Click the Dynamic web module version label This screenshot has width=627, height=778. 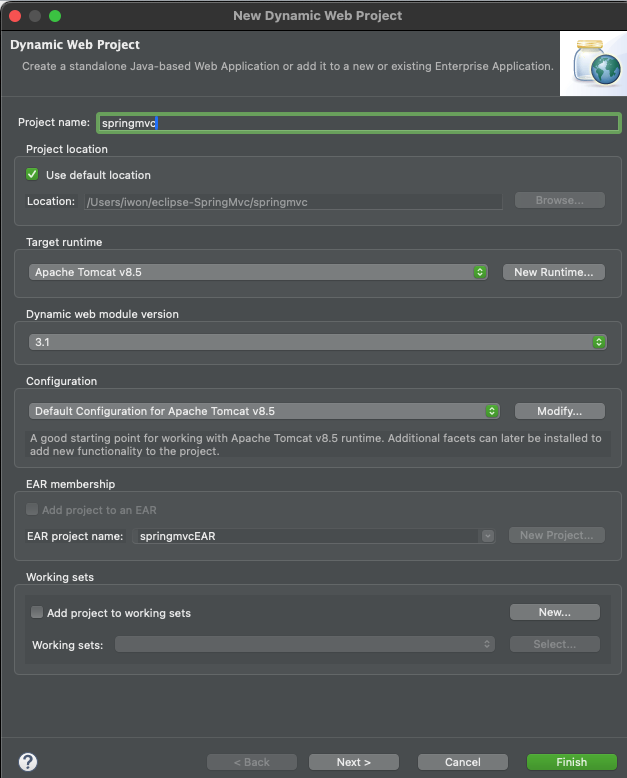[x=102, y=314]
